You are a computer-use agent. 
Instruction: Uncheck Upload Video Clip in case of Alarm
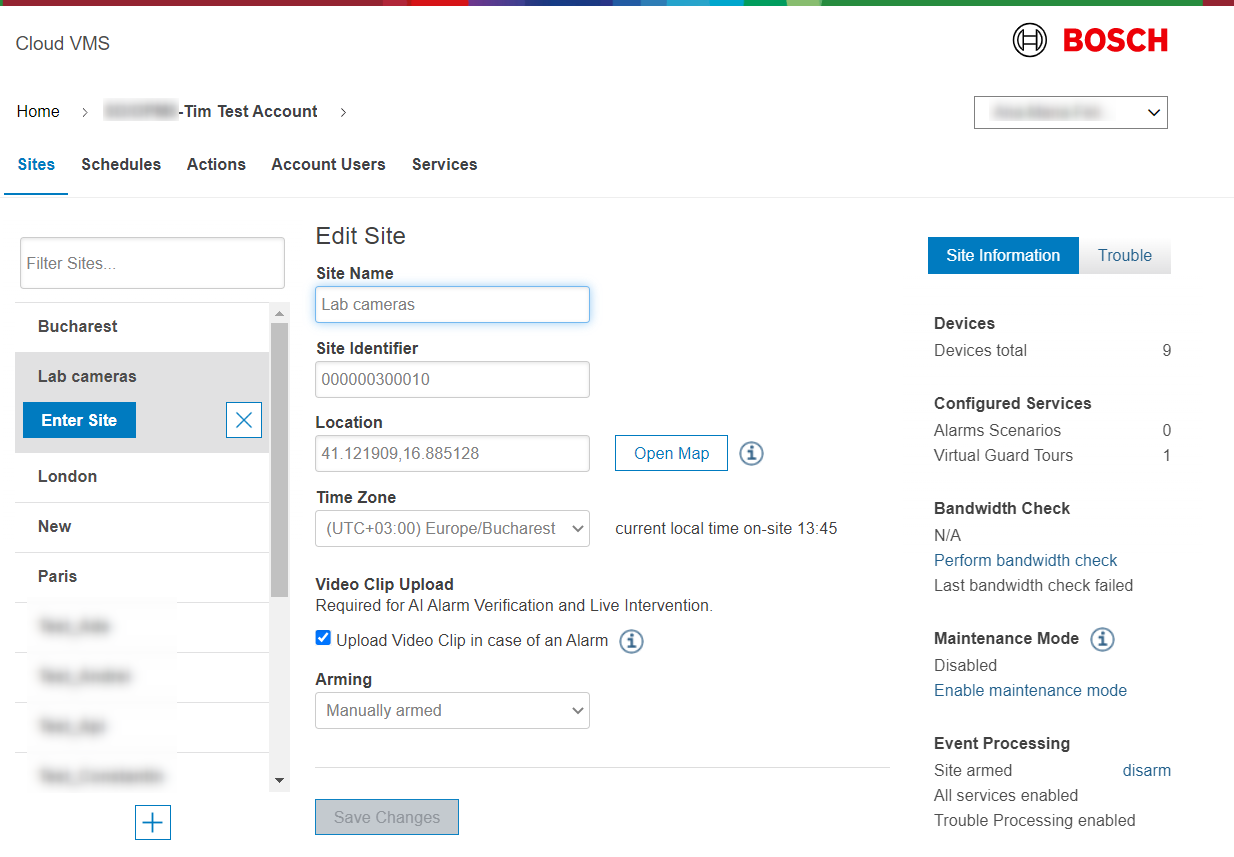point(323,638)
